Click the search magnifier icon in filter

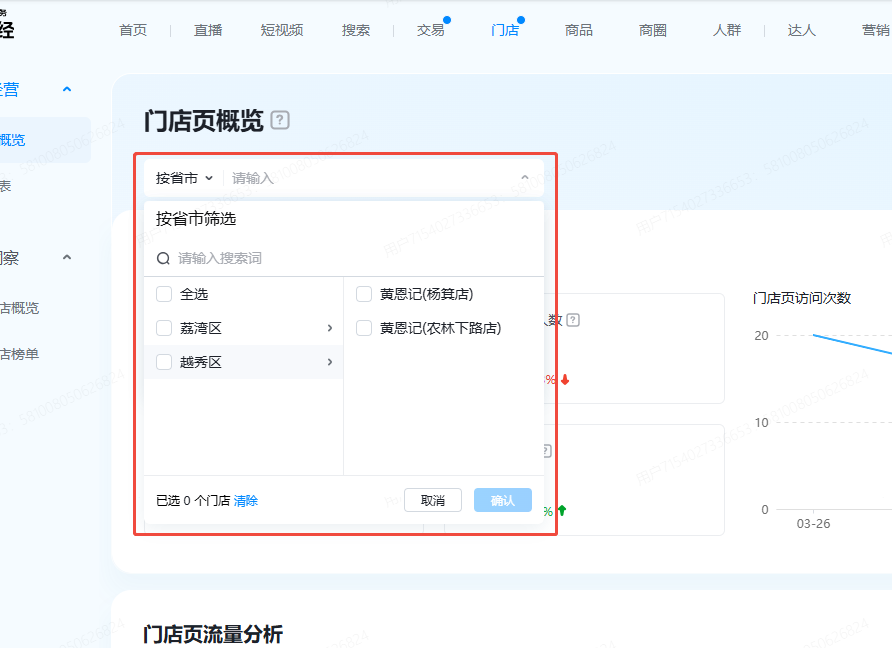(163, 258)
